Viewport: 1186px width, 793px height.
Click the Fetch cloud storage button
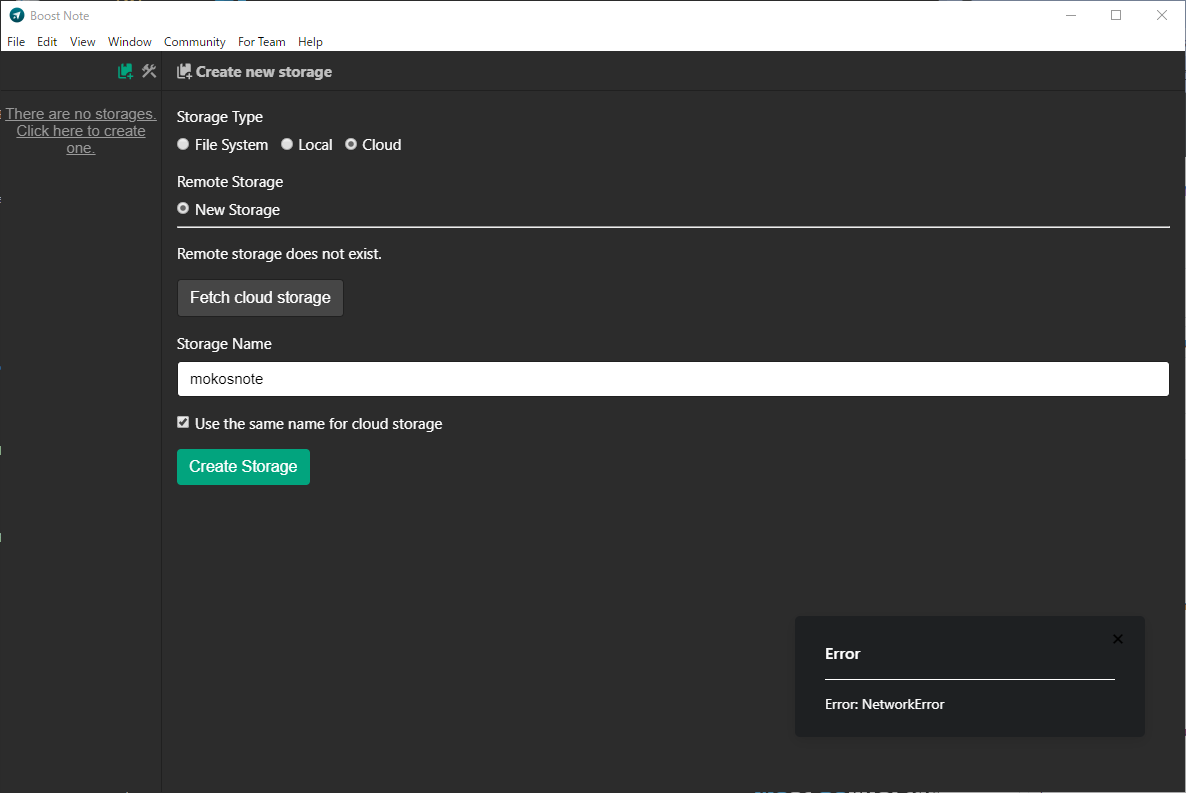(x=260, y=297)
